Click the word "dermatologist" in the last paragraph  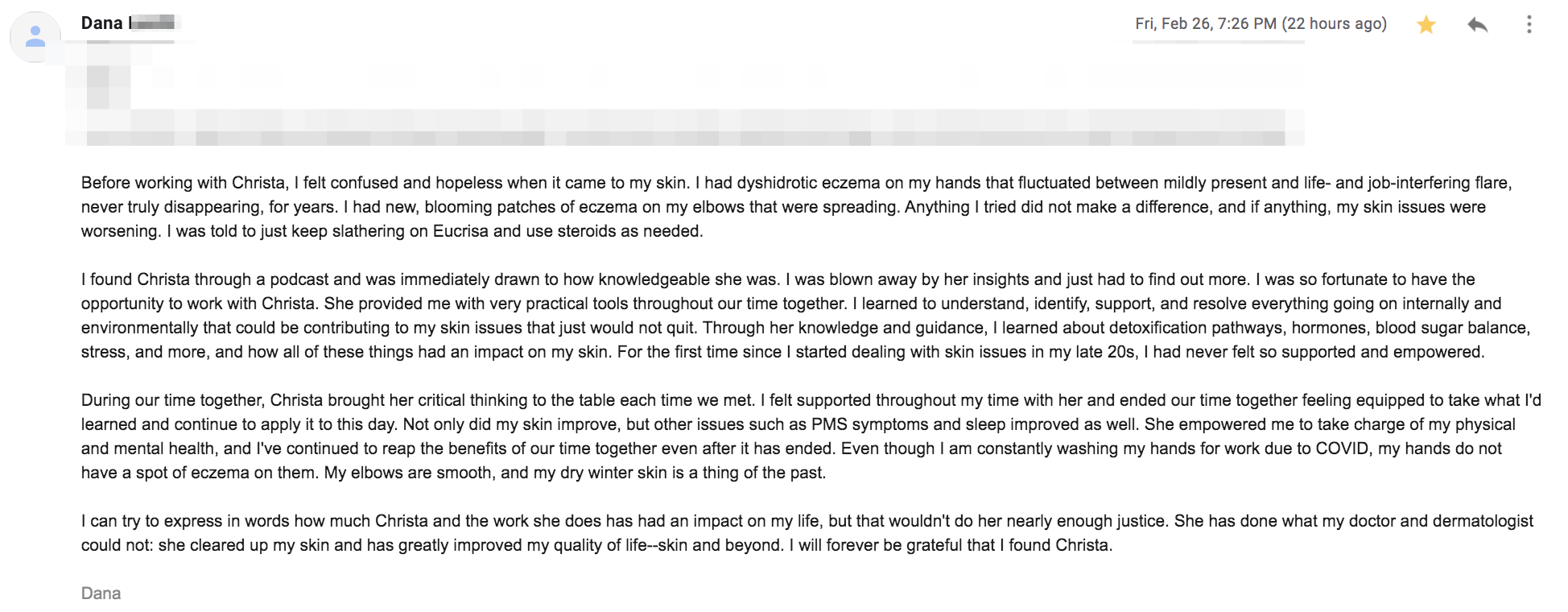click(1482, 522)
